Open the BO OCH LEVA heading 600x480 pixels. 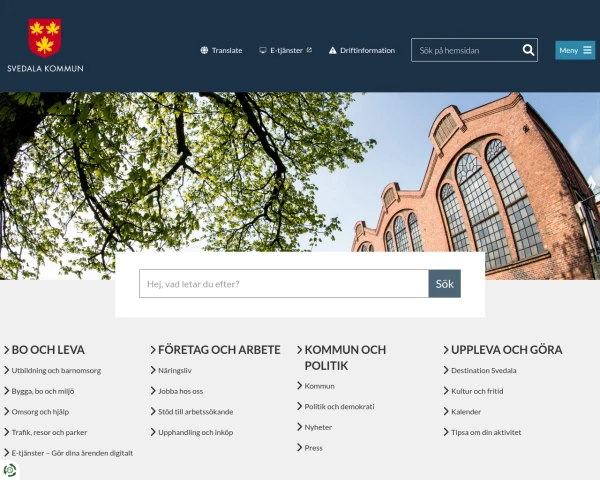tap(48, 349)
